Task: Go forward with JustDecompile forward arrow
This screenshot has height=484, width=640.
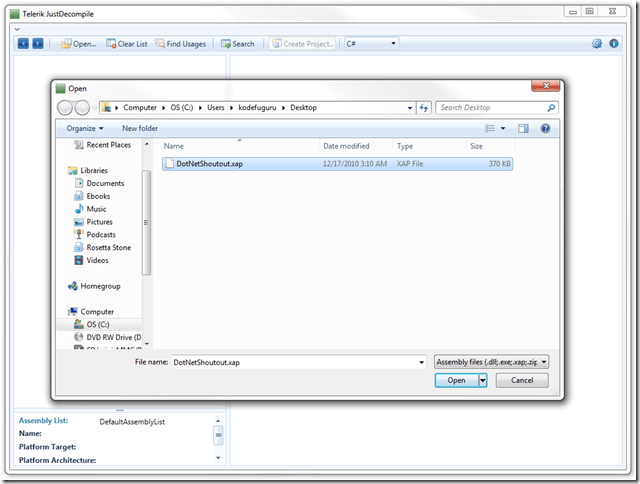Action: point(38,44)
